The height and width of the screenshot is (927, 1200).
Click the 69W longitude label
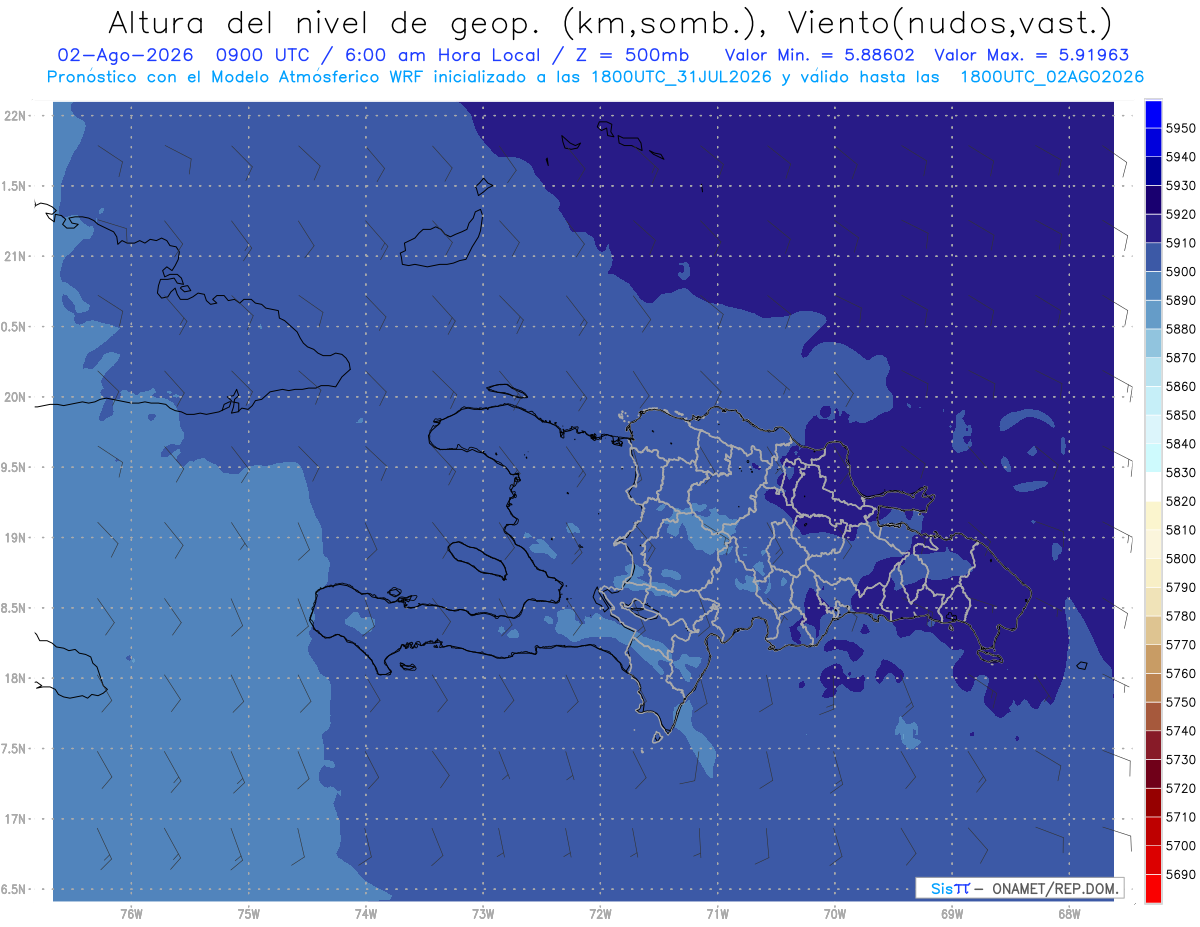[952, 913]
